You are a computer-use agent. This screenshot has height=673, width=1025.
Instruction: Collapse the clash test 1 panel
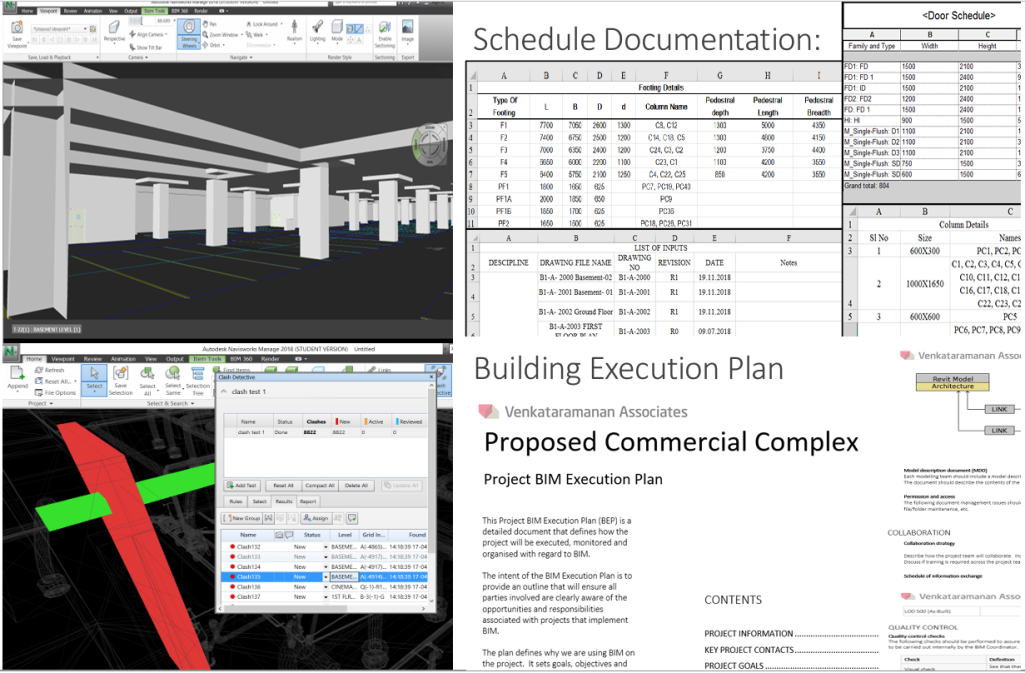click(x=225, y=393)
